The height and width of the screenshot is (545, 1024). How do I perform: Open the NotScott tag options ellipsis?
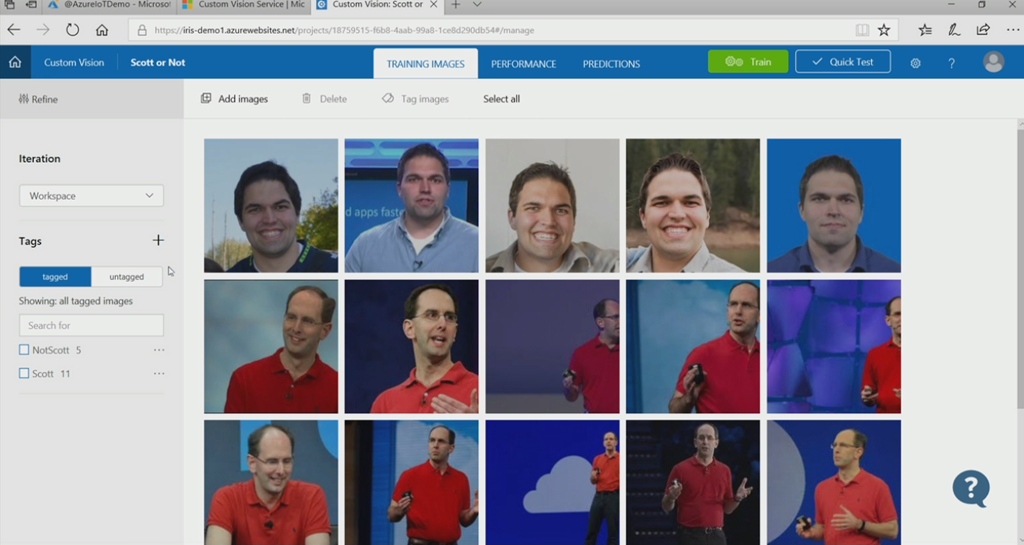tap(159, 350)
